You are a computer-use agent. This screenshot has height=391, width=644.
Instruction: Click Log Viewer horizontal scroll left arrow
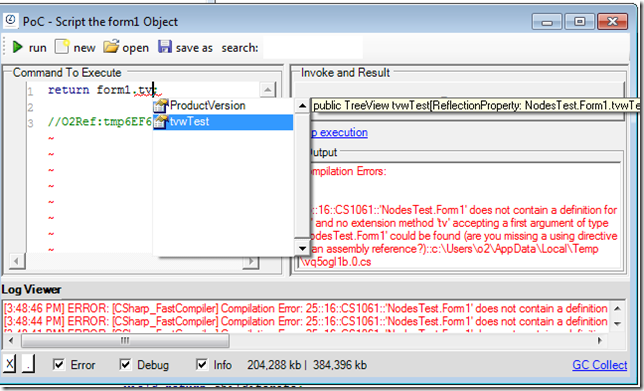pos(11,340)
